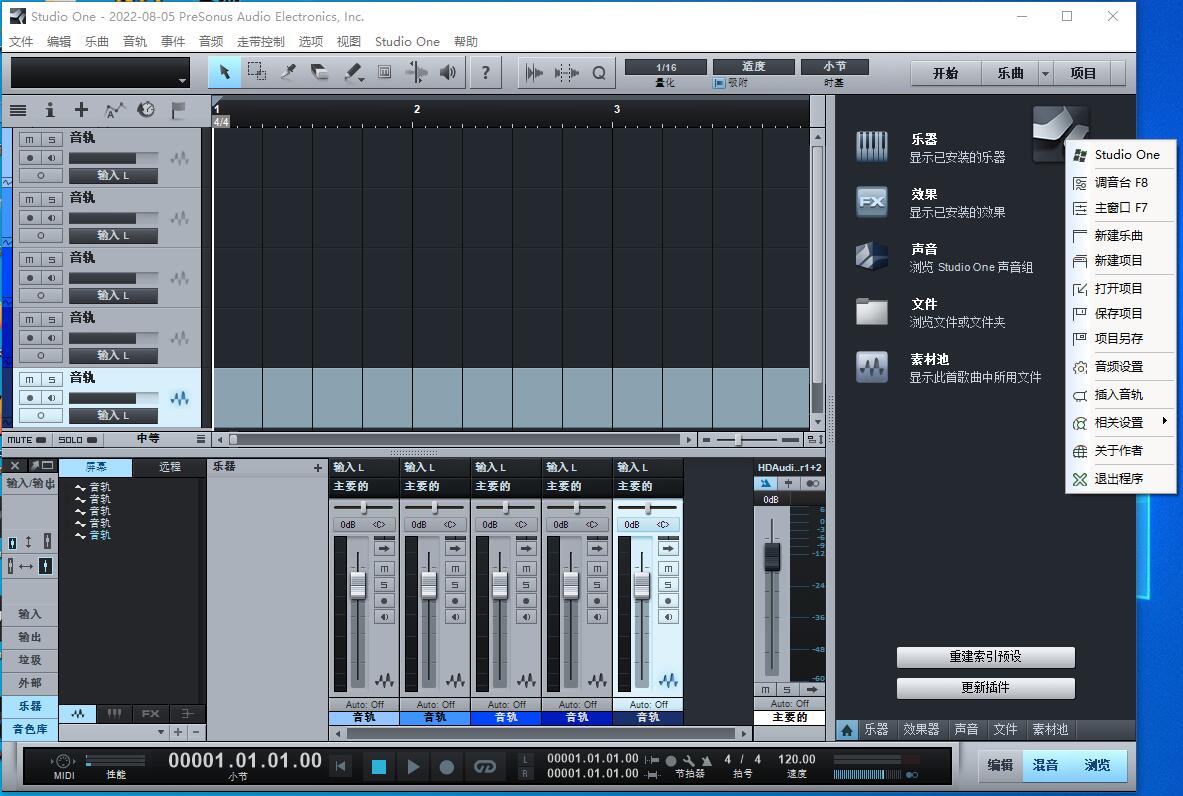Add a track with plus icon

click(x=81, y=110)
